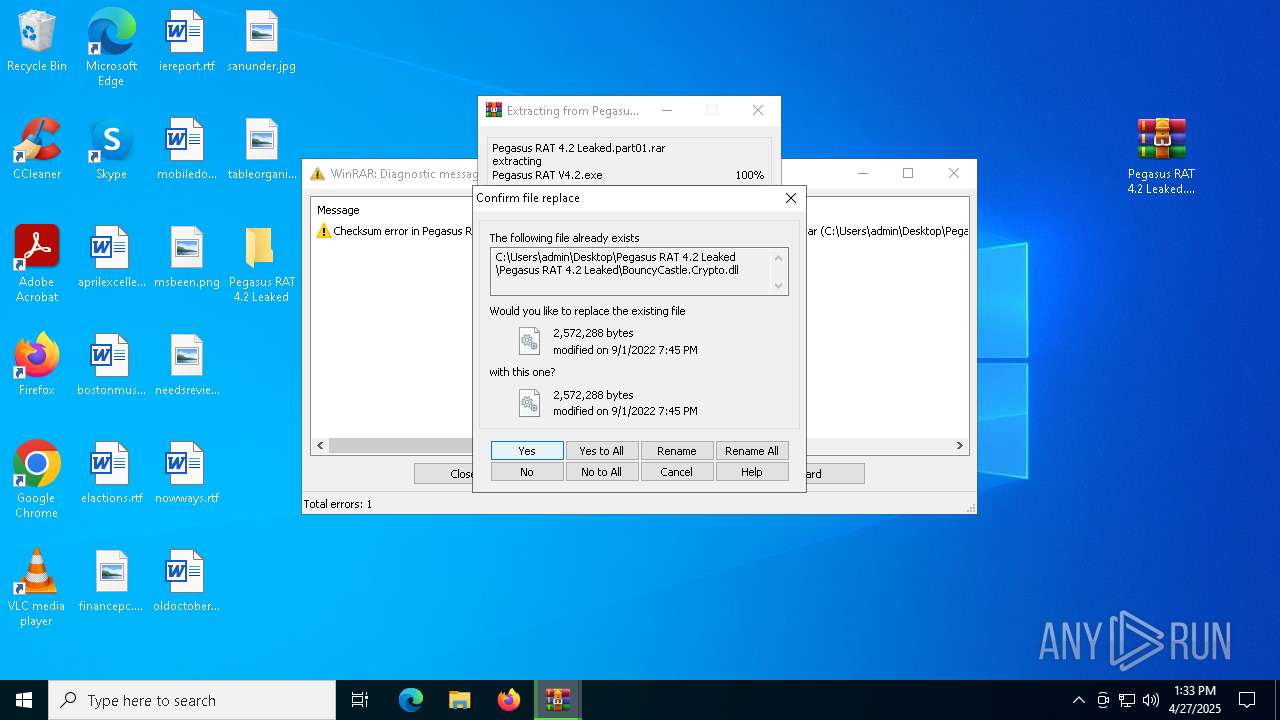1280x720 pixels.
Task: Select needsrevie... image icon
Action: (x=186, y=365)
